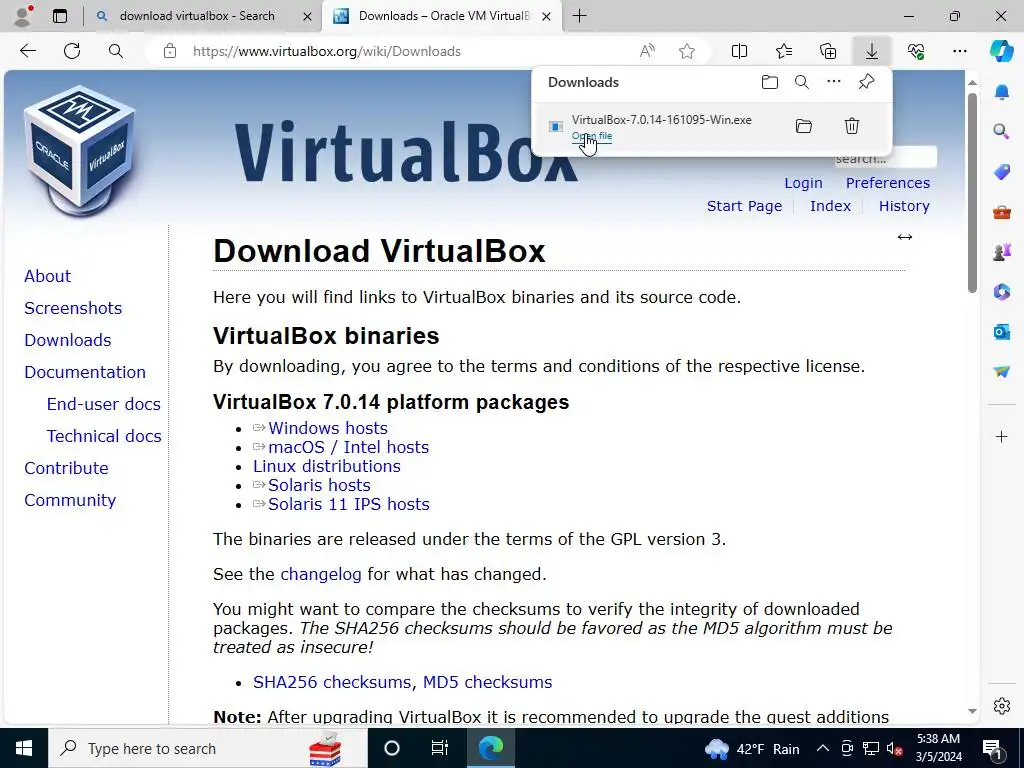1024x768 pixels.
Task: Open Browser essentials heart icon
Action: pos(916,51)
